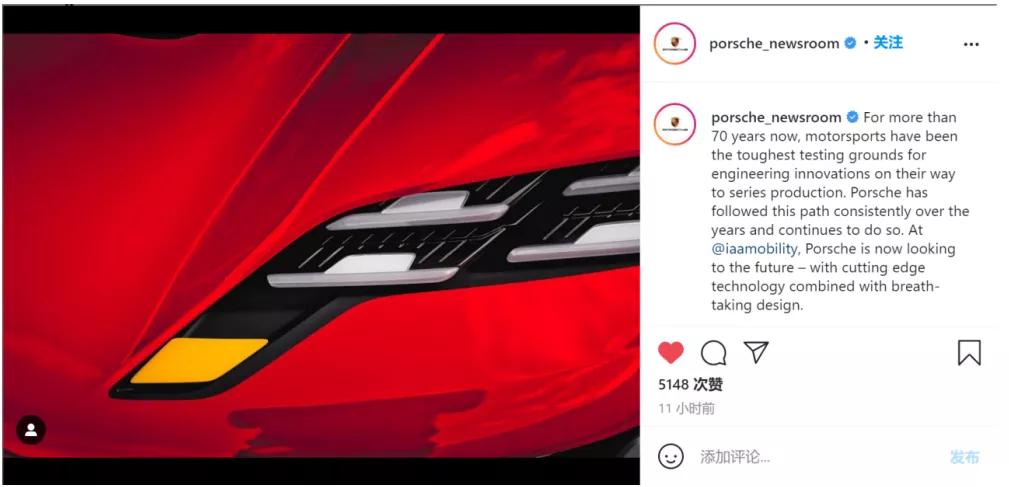Image resolution: width=1009 pixels, height=487 pixels.
Task: Click the verified badge in caption
Action: pyautogui.click(x=852, y=117)
